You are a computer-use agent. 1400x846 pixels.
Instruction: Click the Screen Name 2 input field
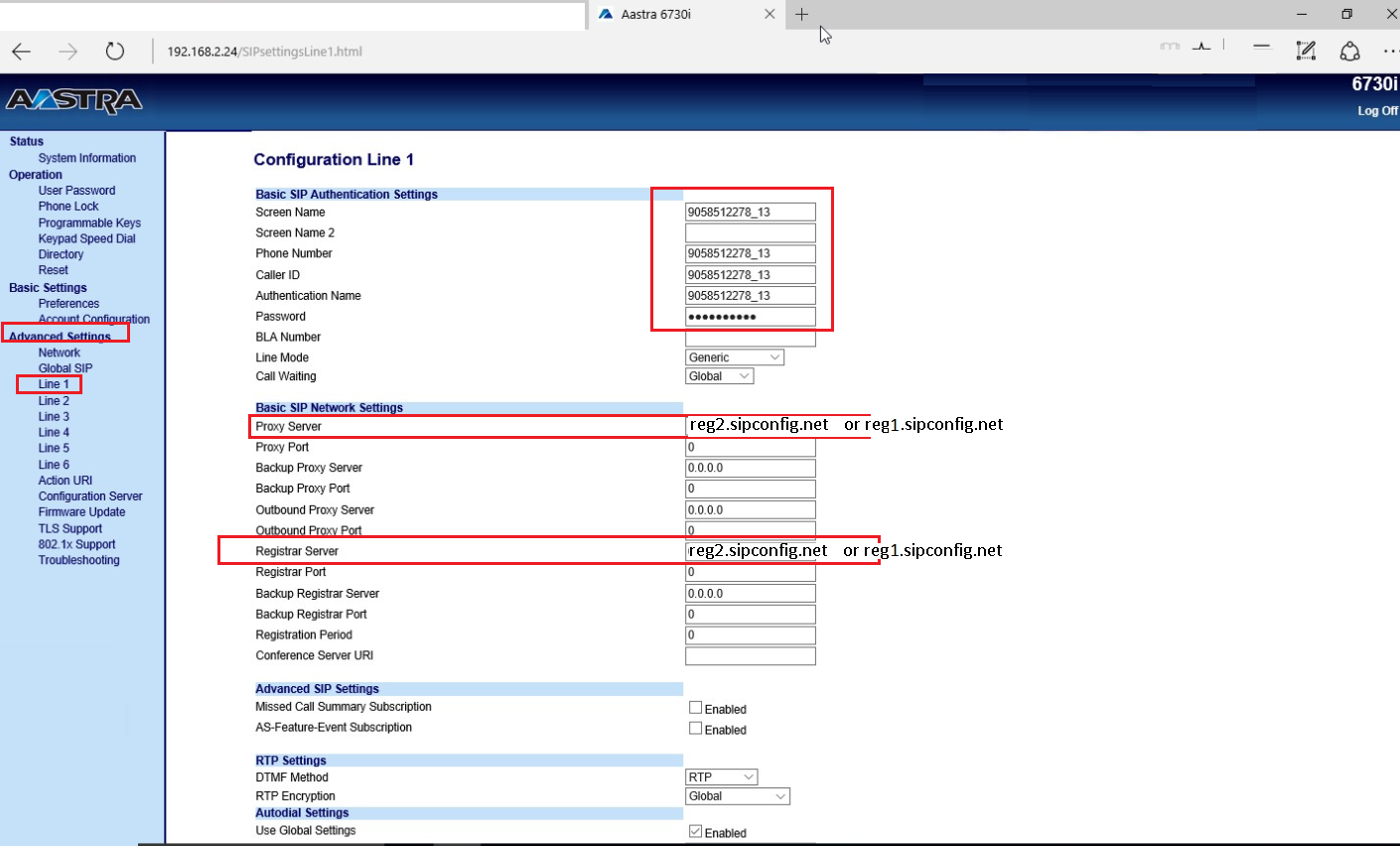tap(750, 233)
